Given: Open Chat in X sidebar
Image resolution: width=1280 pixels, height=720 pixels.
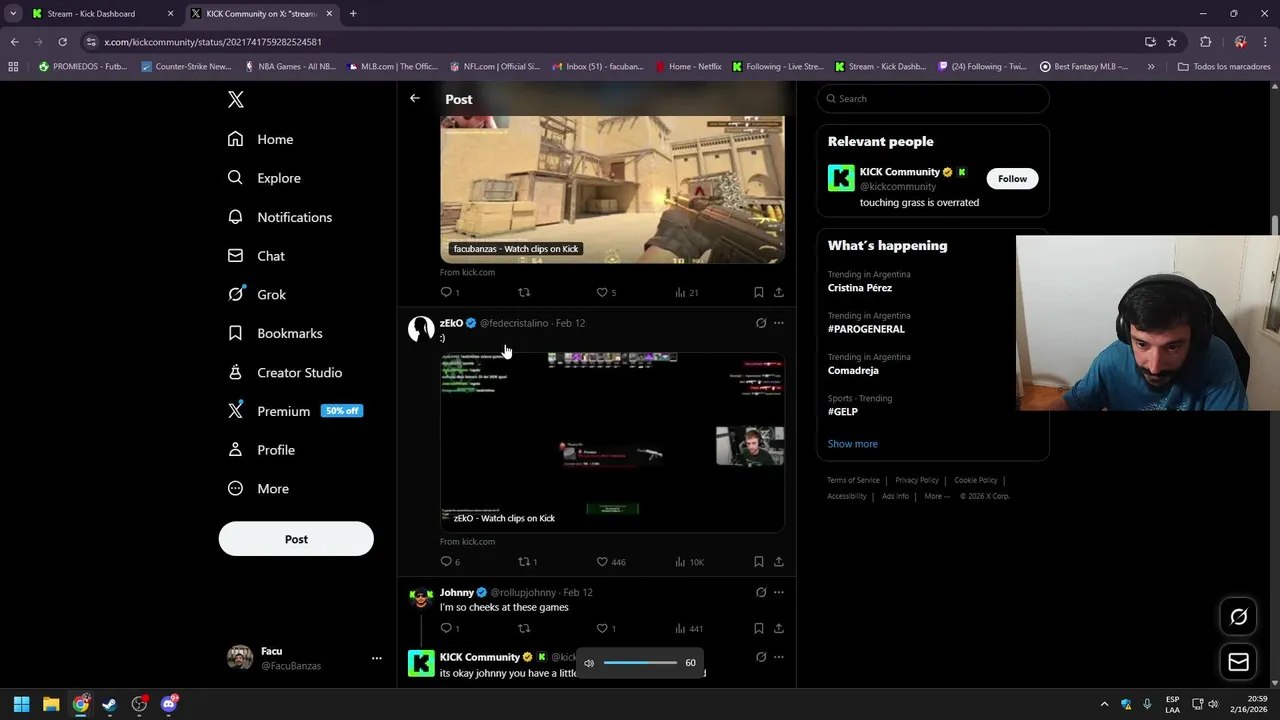Looking at the screenshot, I should pyautogui.click(x=256, y=256).
